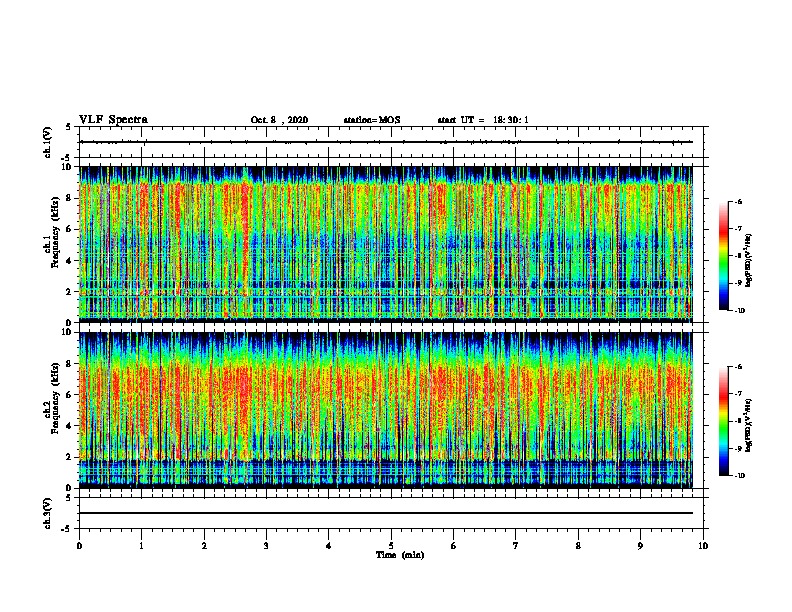Click the "ch.1(V)" axis label
Screen dimensions: 792x612
(48, 142)
